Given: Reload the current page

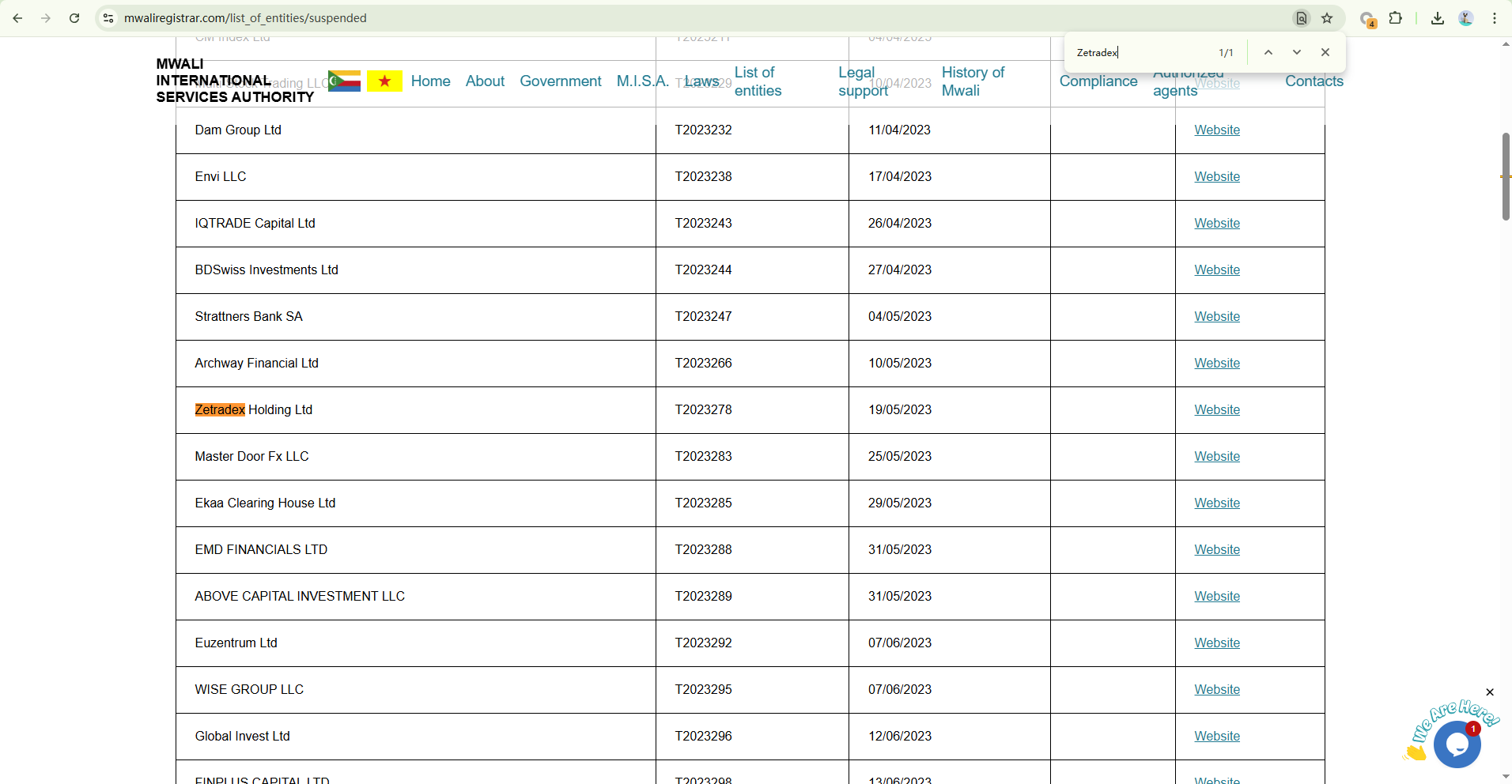Looking at the screenshot, I should (74, 18).
